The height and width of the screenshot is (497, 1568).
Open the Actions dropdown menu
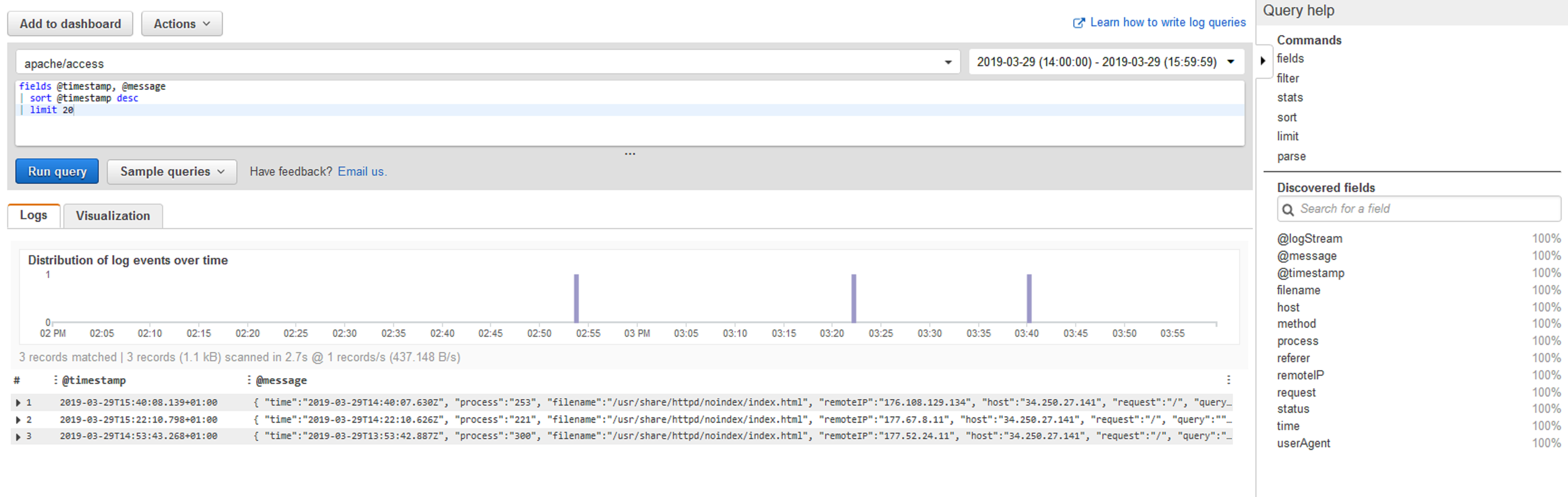pos(181,24)
